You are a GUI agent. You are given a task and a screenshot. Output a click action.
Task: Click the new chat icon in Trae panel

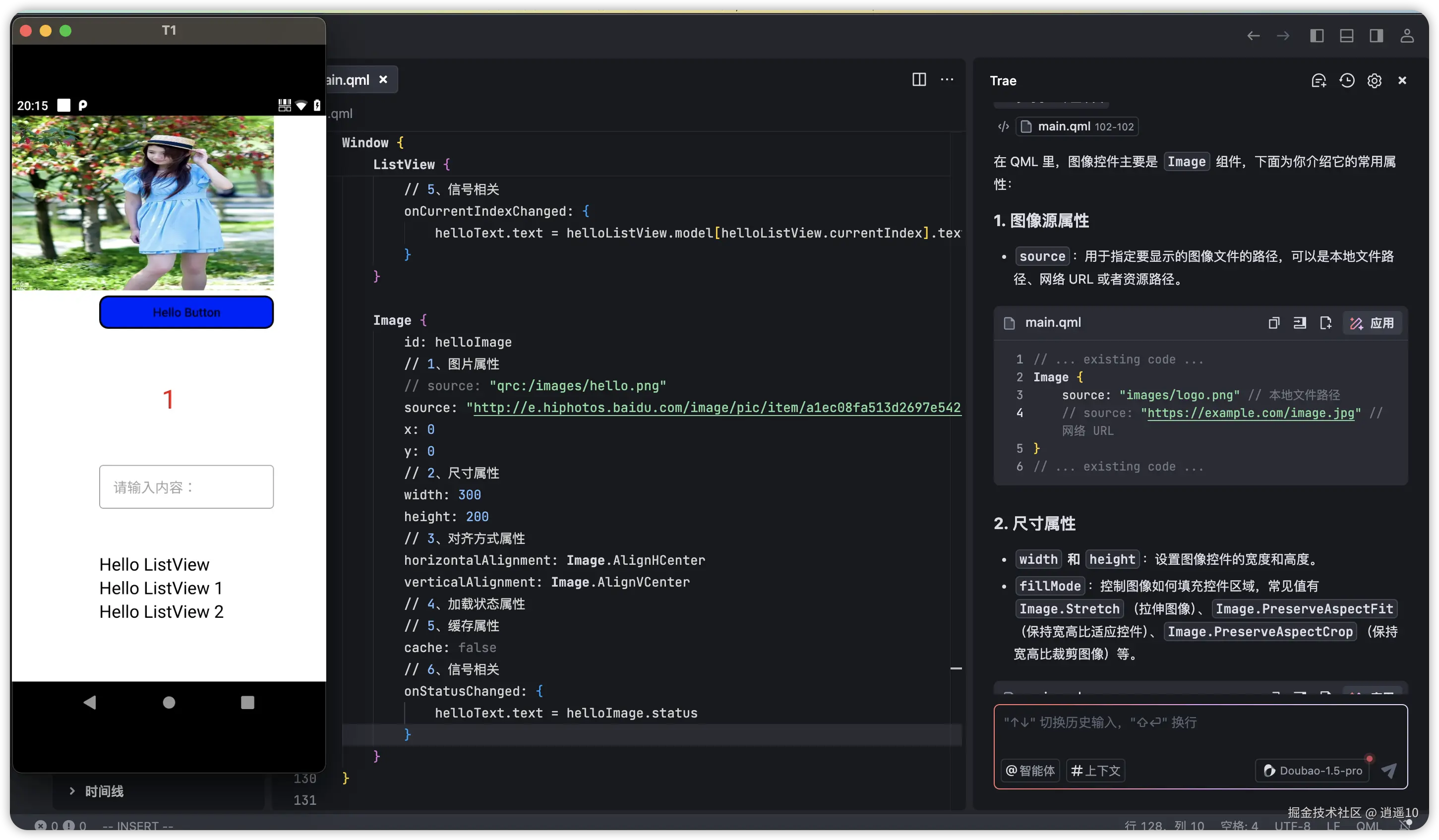pyautogui.click(x=1319, y=80)
